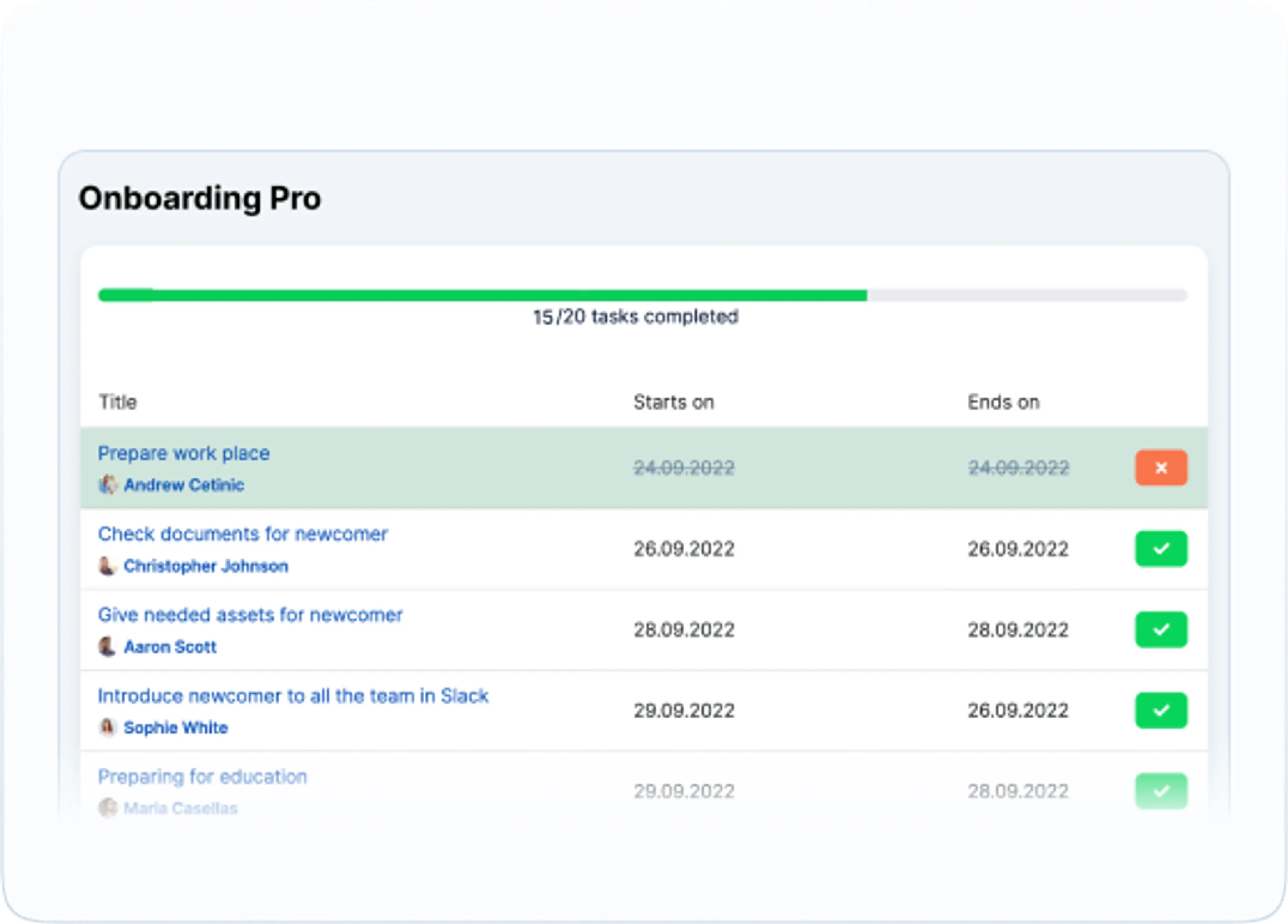Select crossed-out start date in Prepare work place row
The height and width of the screenshot is (924, 1288).
pos(684,468)
